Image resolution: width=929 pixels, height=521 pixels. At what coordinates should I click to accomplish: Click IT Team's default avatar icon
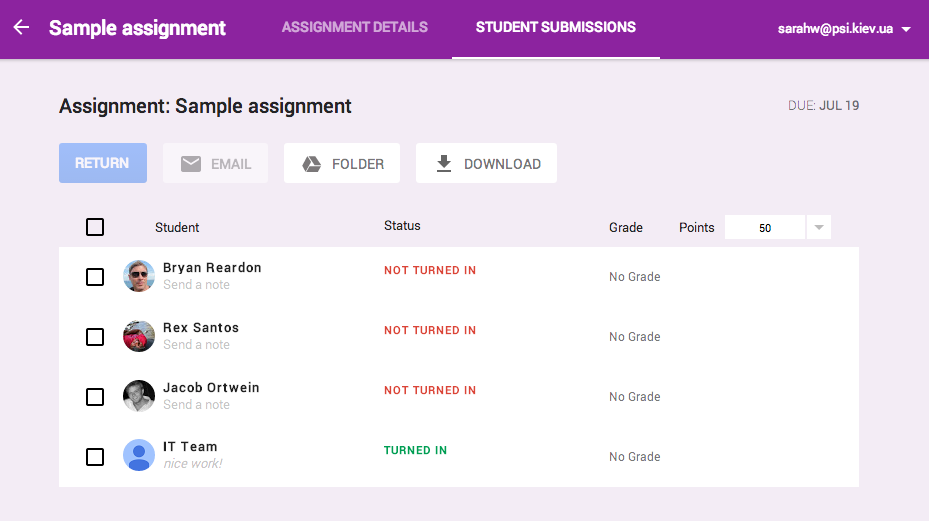coord(139,456)
